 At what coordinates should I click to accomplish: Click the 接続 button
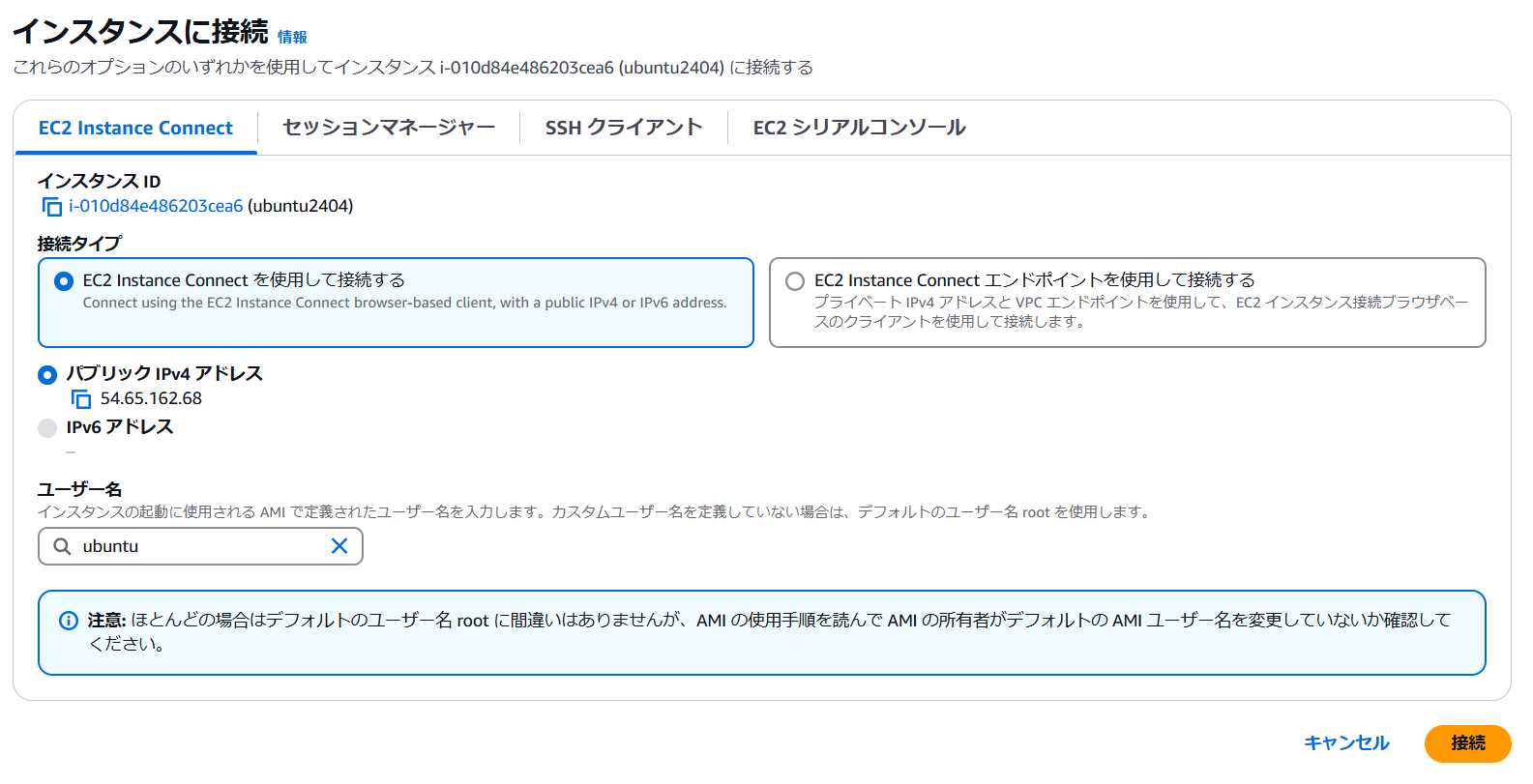[x=1467, y=743]
